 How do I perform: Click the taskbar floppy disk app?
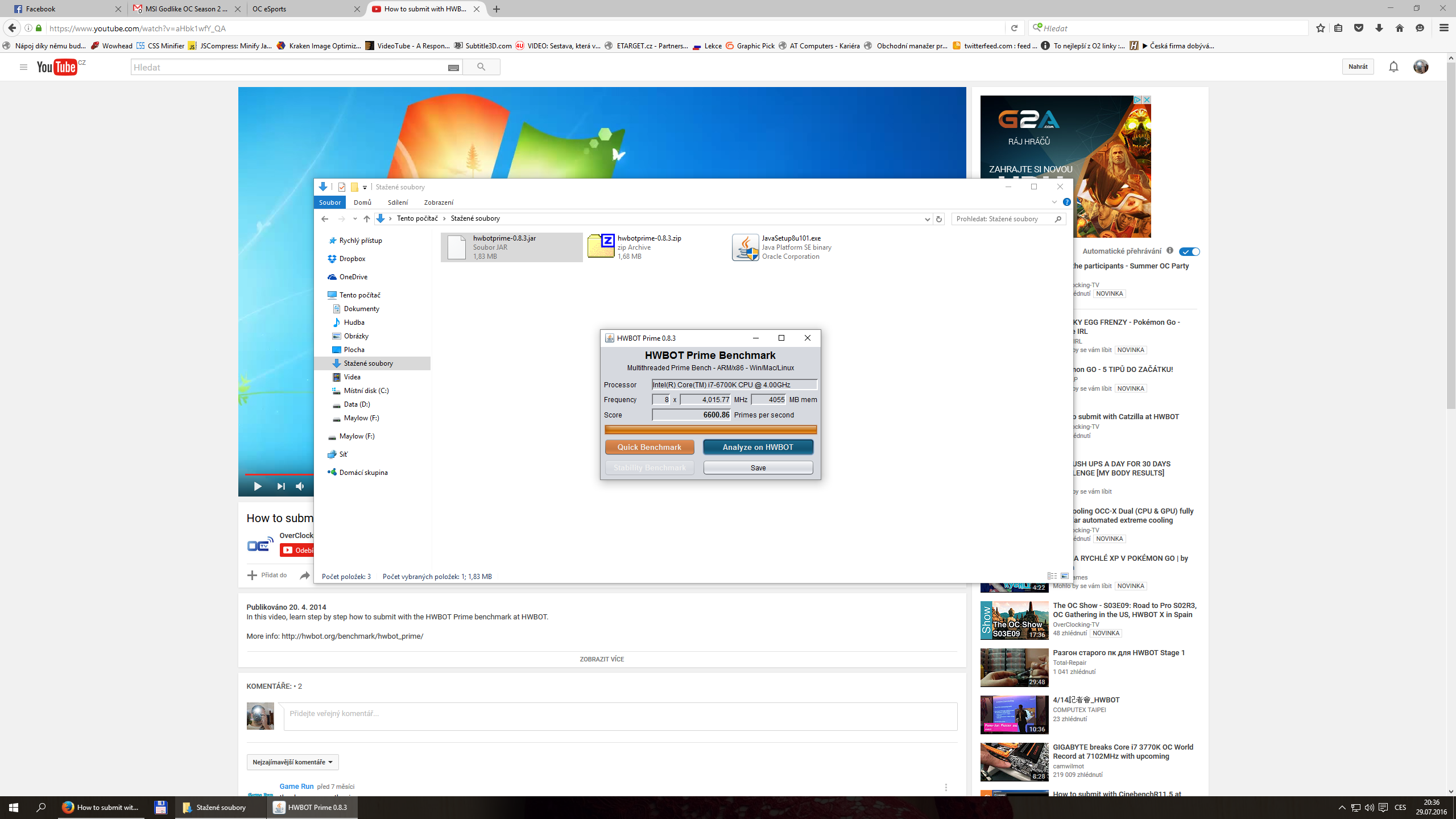pos(160,808)
